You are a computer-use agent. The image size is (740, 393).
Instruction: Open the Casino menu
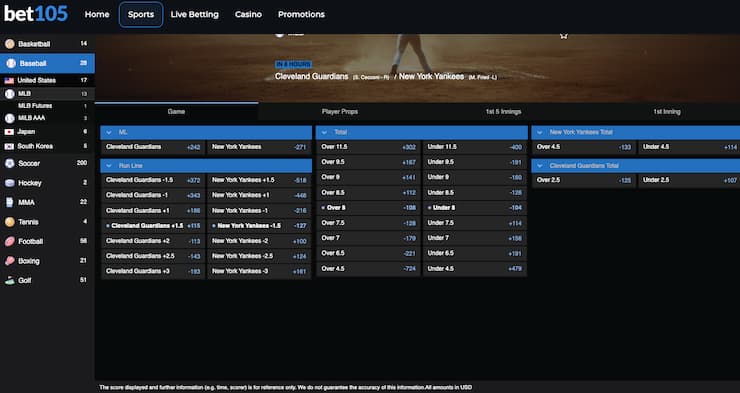pyautogui.click(x=248, y=15)
